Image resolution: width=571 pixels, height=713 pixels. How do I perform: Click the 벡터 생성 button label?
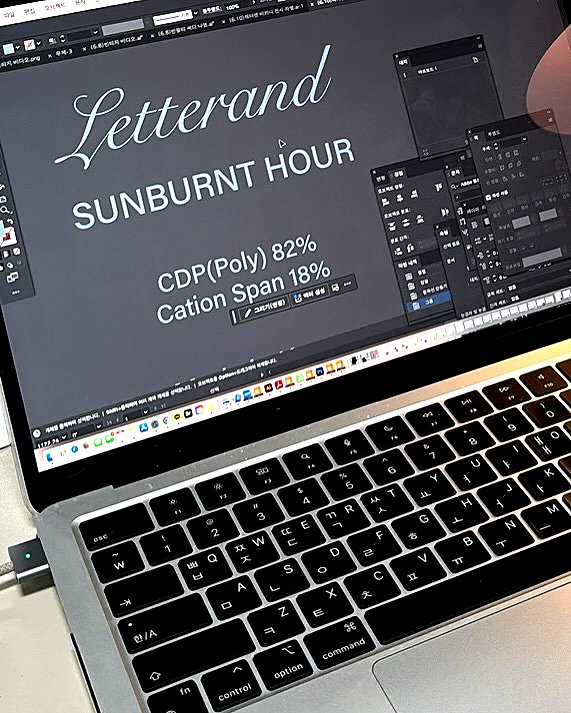315,292
